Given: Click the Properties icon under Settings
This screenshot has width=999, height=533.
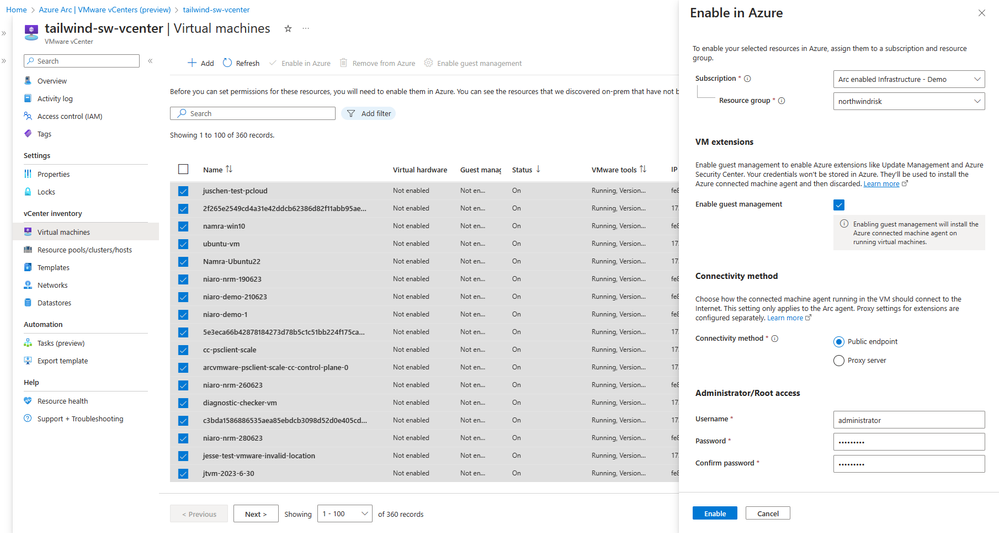Looking at the screenshot, I should pos(27,174).
